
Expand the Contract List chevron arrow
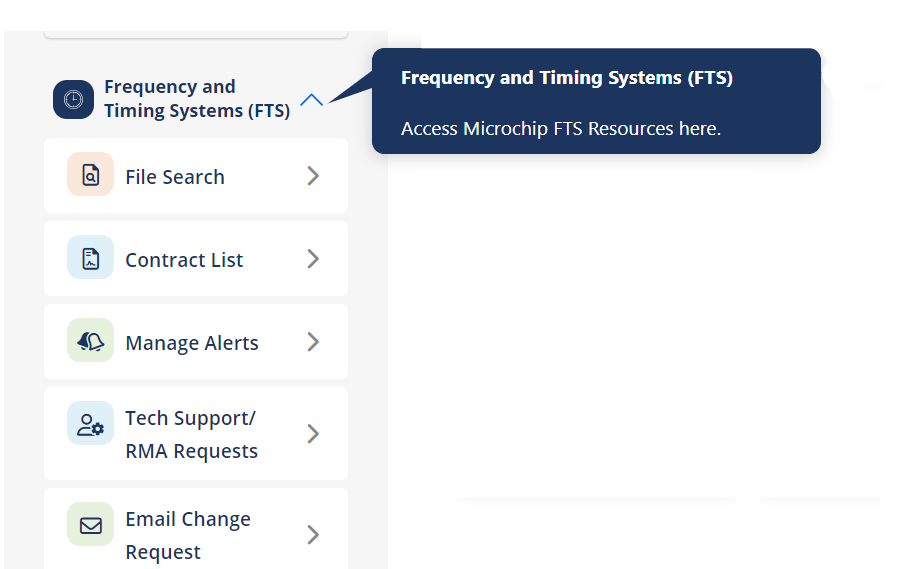click(313, 259)
